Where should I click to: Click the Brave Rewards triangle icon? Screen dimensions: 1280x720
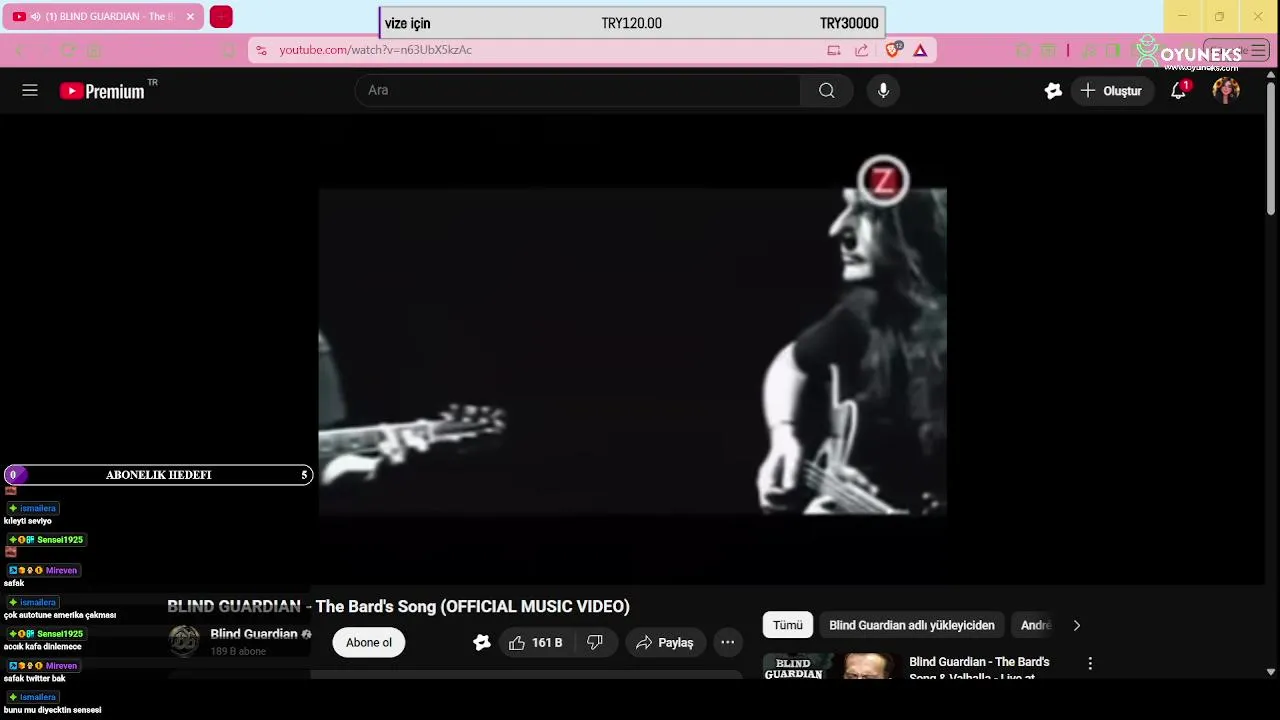(920, 50)
